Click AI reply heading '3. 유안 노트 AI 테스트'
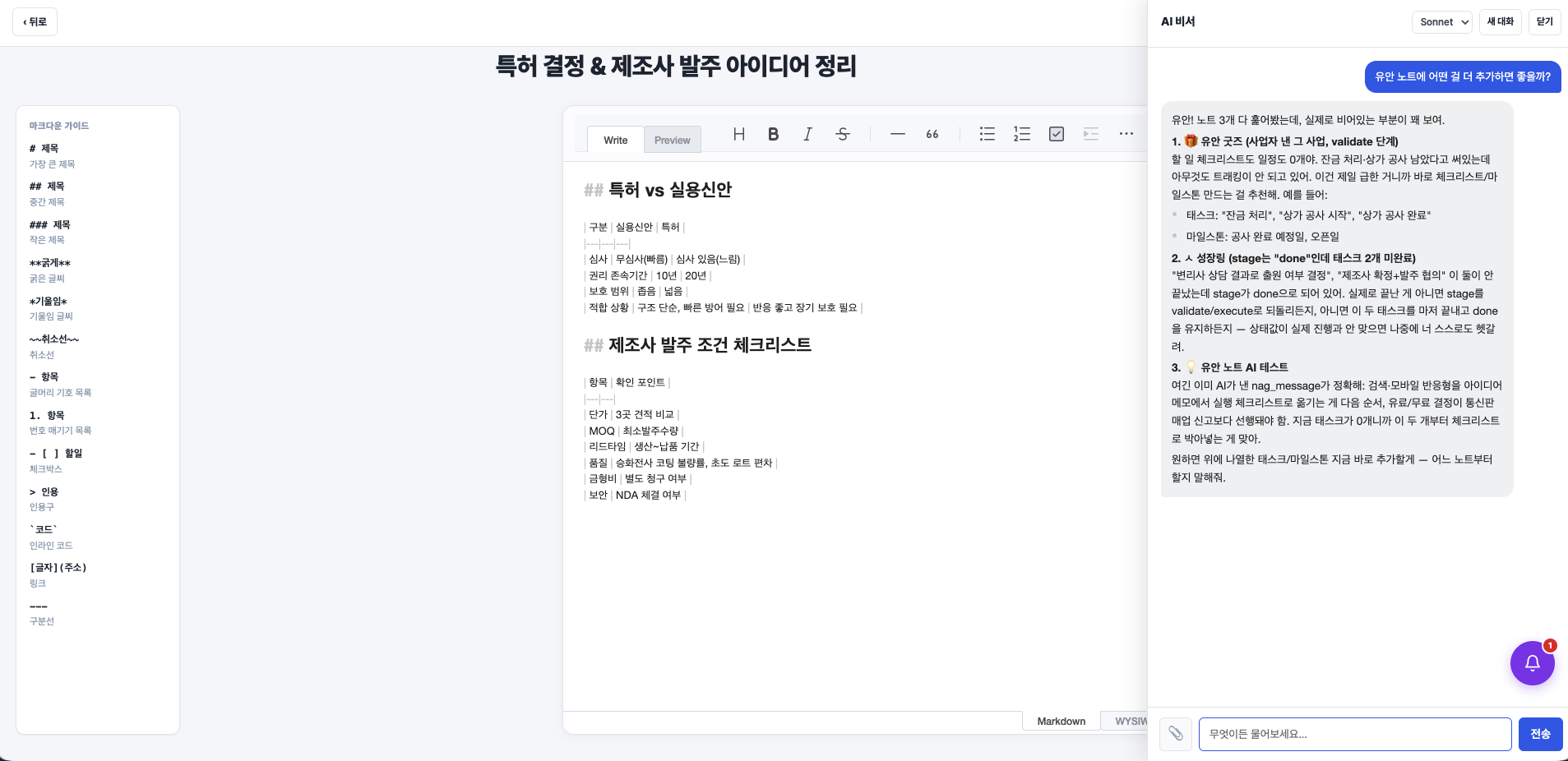 tap(1230, 367)
